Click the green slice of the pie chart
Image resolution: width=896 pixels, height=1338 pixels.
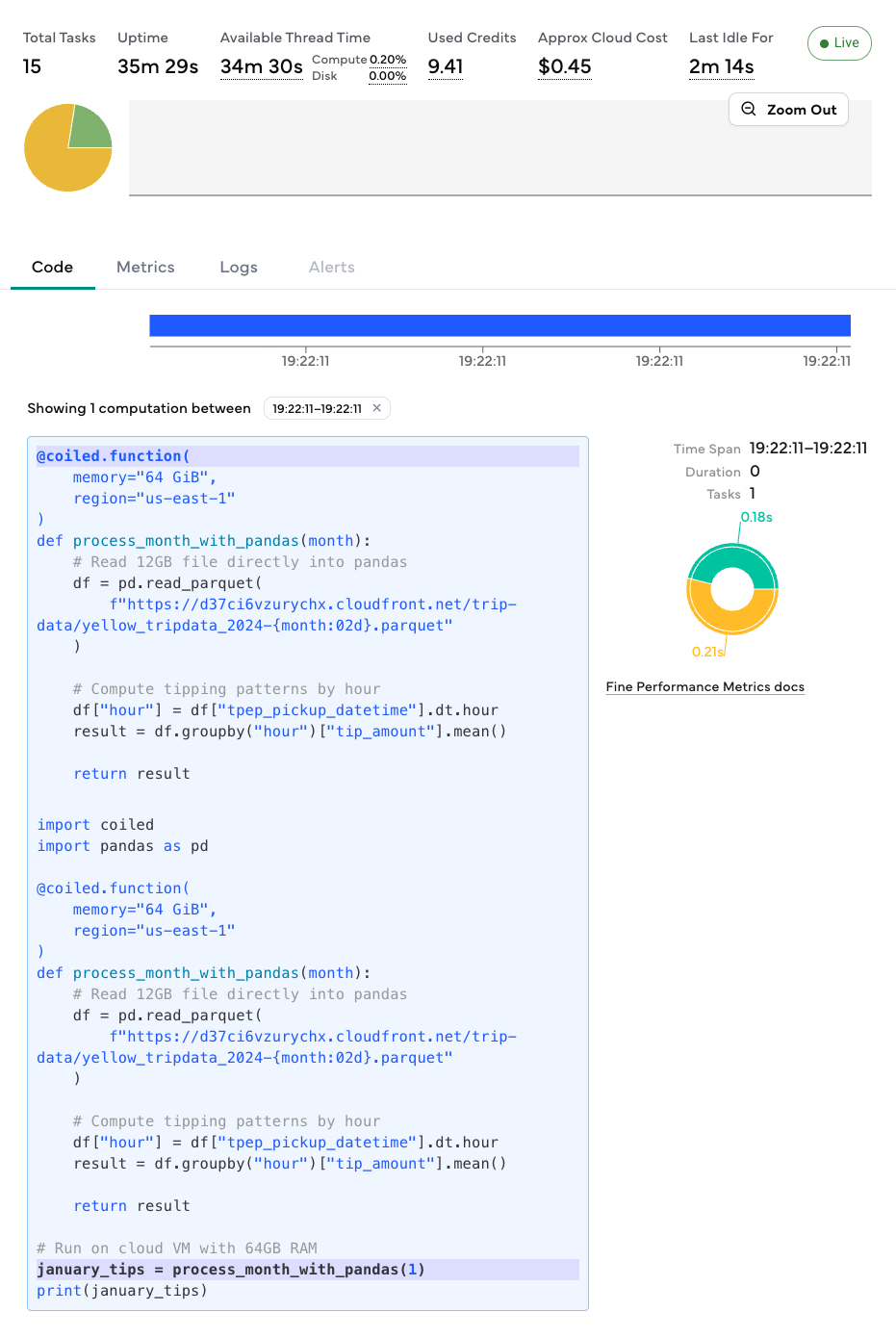coord(89,128)
